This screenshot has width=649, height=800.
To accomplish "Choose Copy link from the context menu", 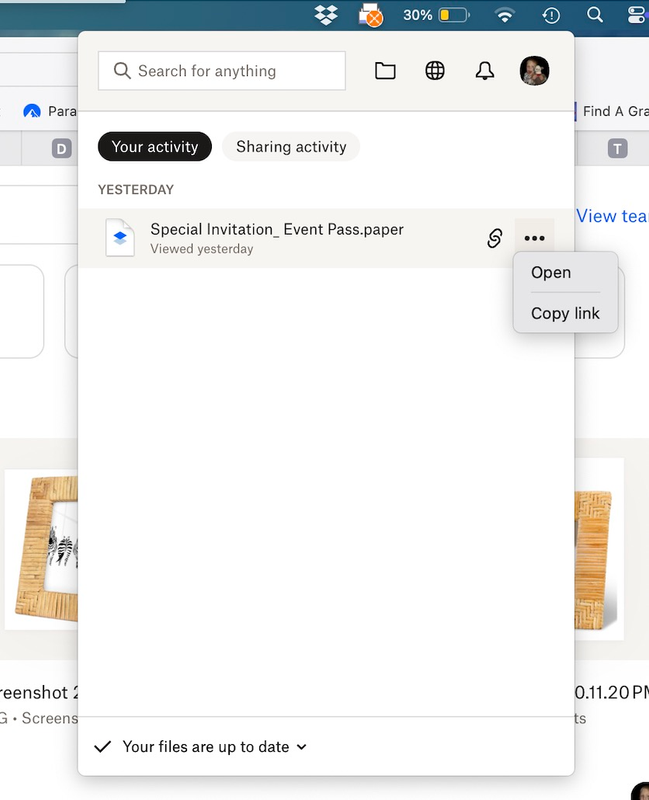I will click(x=565, y=313).
